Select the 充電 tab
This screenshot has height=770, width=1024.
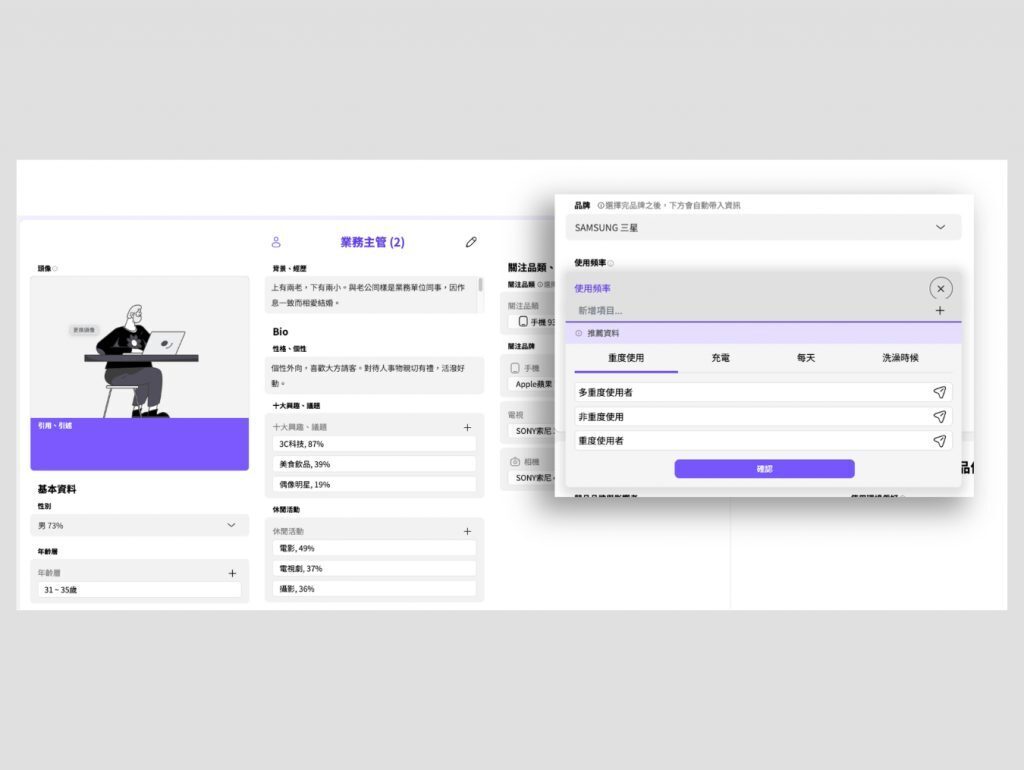pyautogui.click(x=720, y=358)
